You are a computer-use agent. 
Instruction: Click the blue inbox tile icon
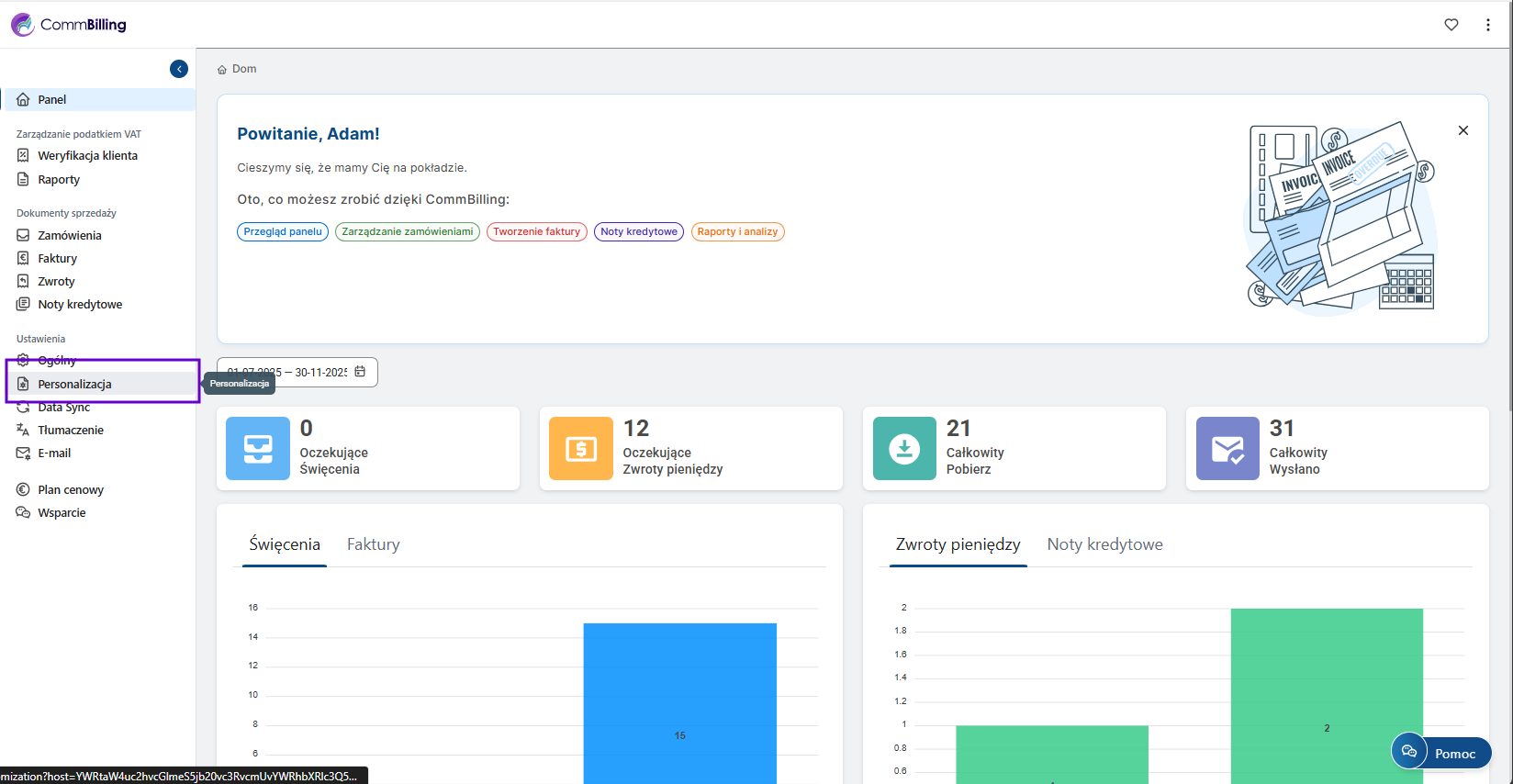tap(258, 449)
